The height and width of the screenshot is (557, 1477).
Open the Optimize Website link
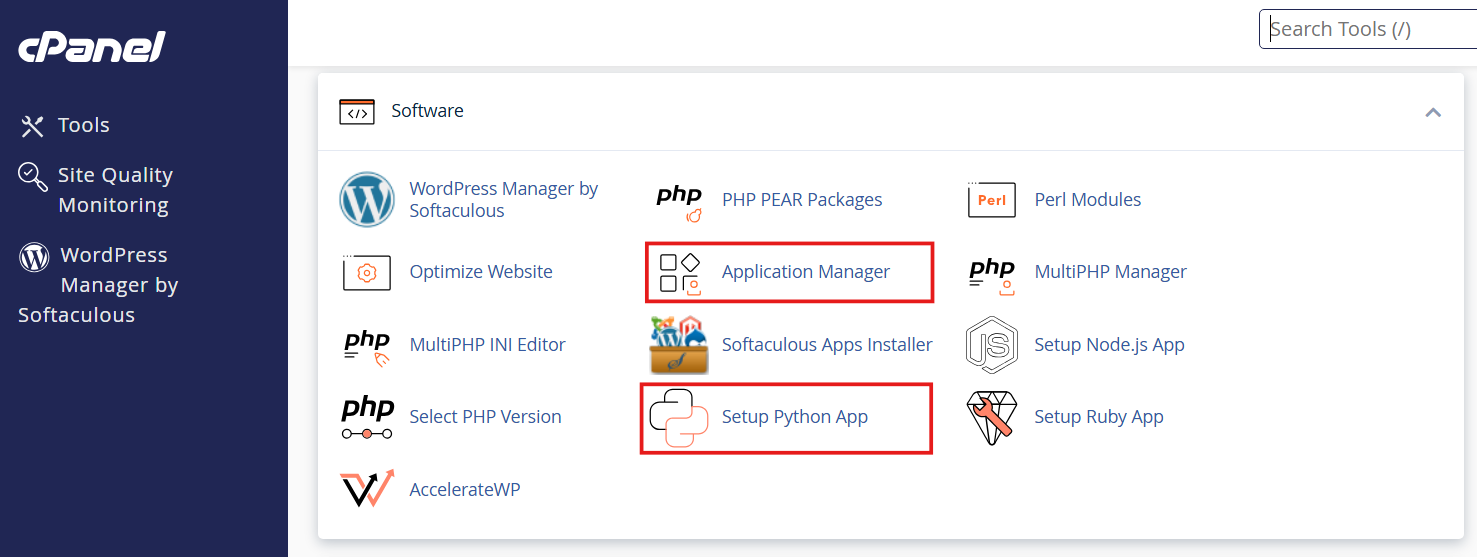click(481, 272)
